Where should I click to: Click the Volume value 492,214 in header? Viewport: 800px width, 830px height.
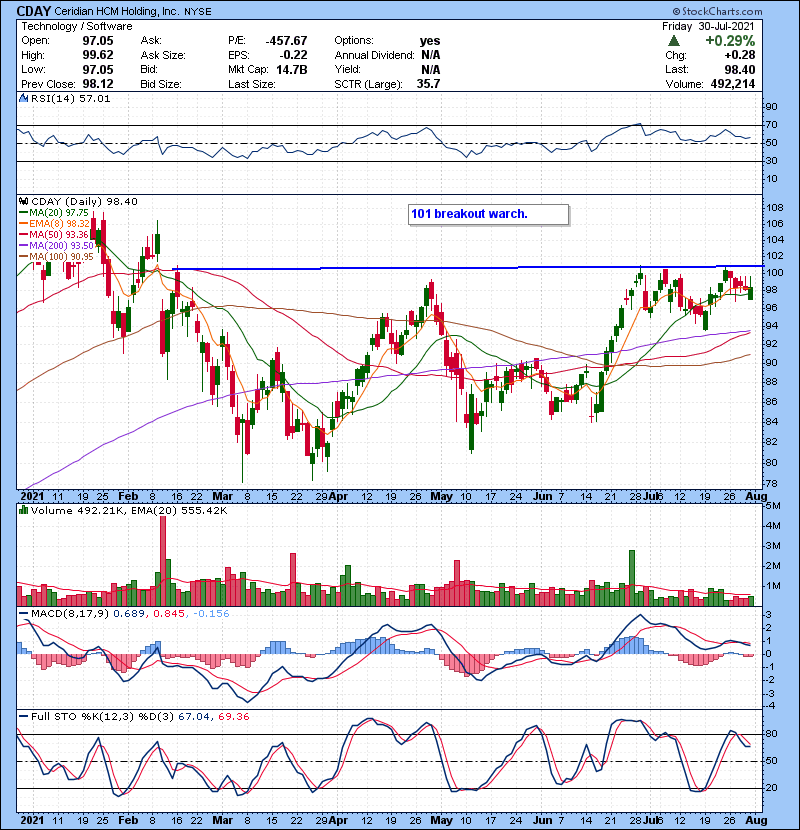pyautogui.click(x=732, y=84)
